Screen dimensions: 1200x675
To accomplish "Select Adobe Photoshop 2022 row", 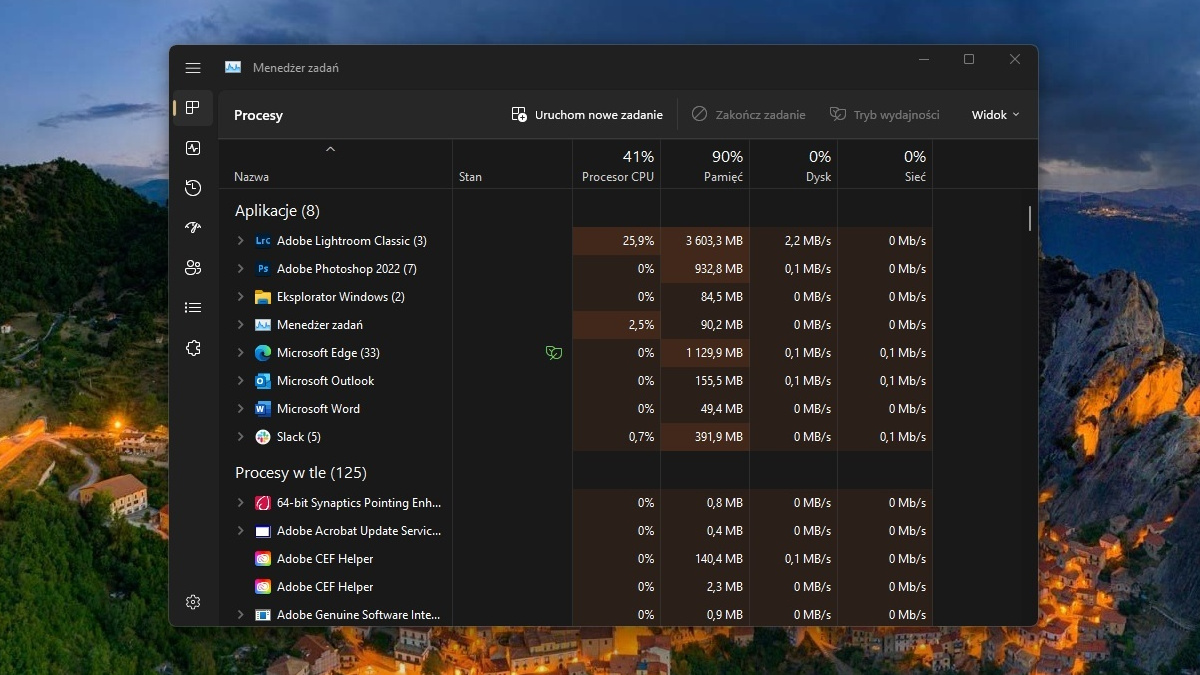I will coord(346,269).
